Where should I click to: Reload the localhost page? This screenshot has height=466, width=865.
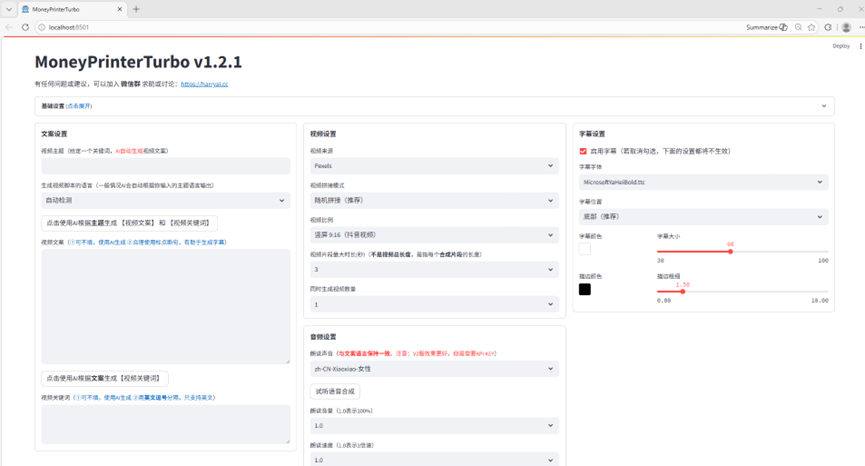pos(25,27)
